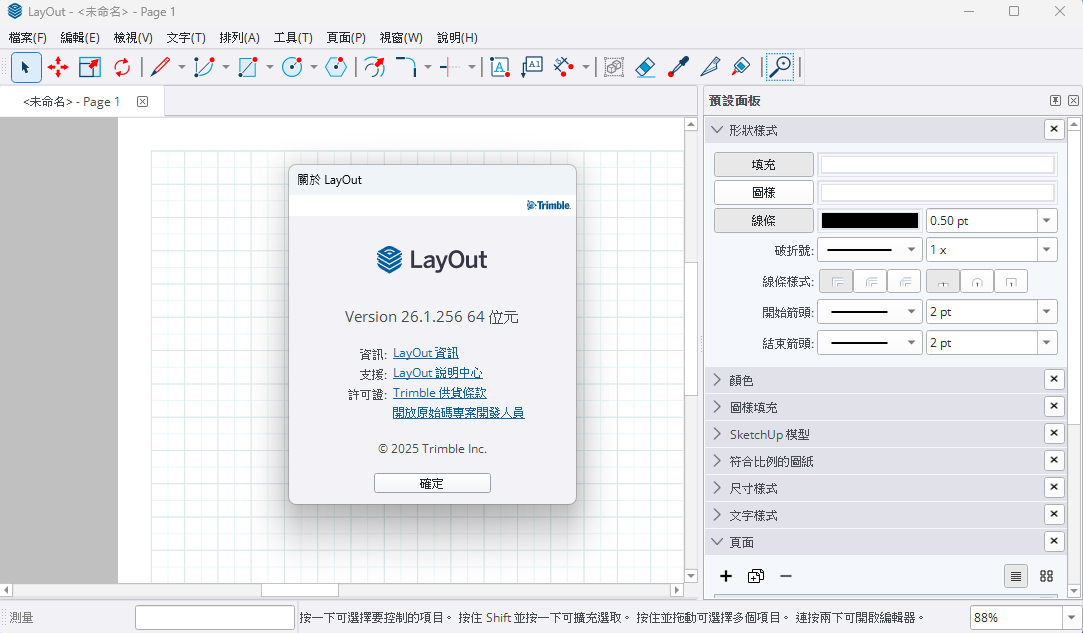Duplicate the page in 頁面 panel
The height and width of the screenshot is (633, 1083).
(756, 576)
